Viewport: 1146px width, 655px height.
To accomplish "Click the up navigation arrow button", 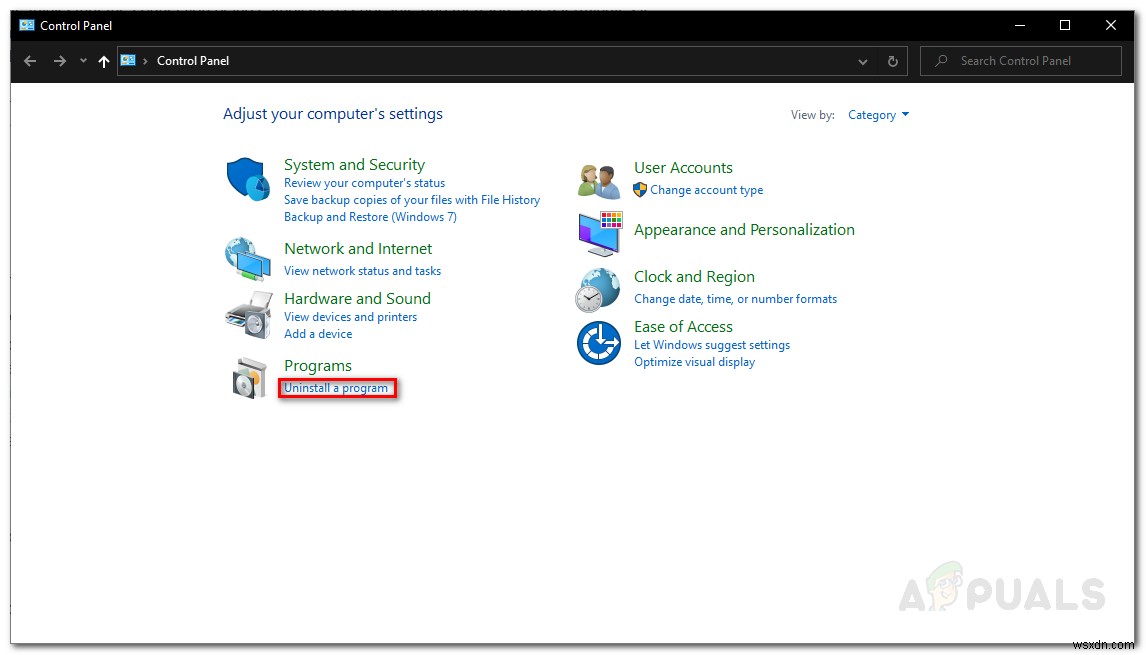I will (x=104, y=61).
